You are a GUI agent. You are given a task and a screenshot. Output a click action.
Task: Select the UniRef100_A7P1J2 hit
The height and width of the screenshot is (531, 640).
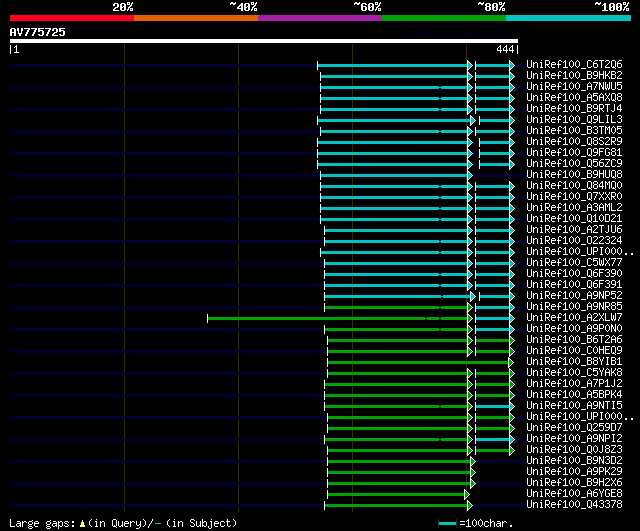574,384
